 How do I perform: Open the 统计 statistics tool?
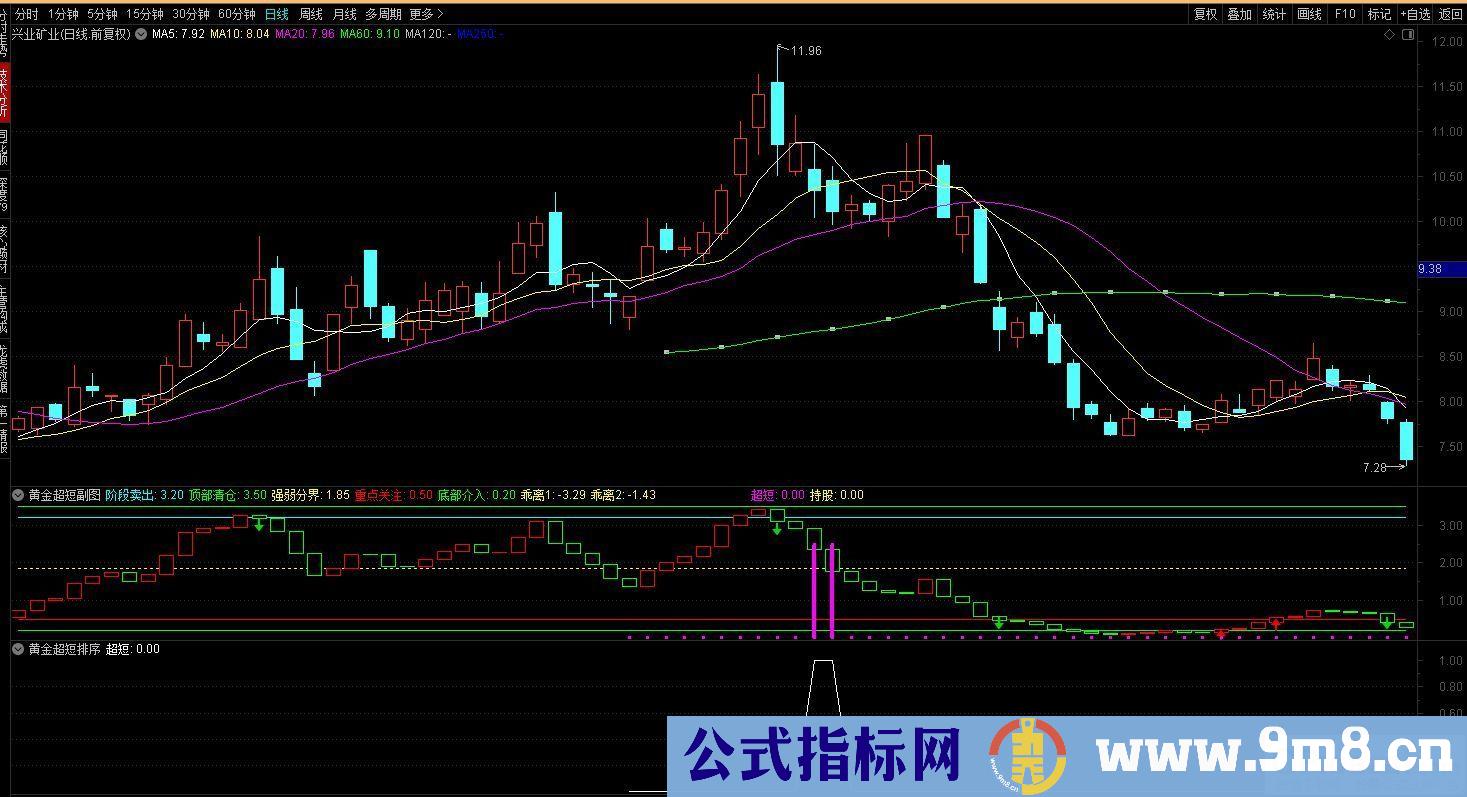[x=1274, y=14]
